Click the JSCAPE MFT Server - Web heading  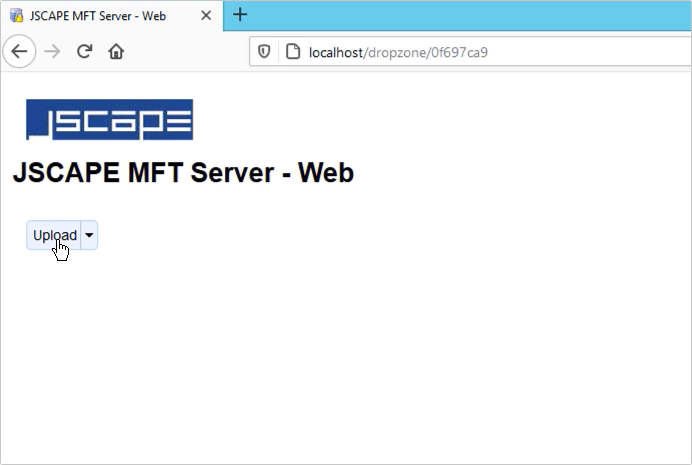pos(183,173)
